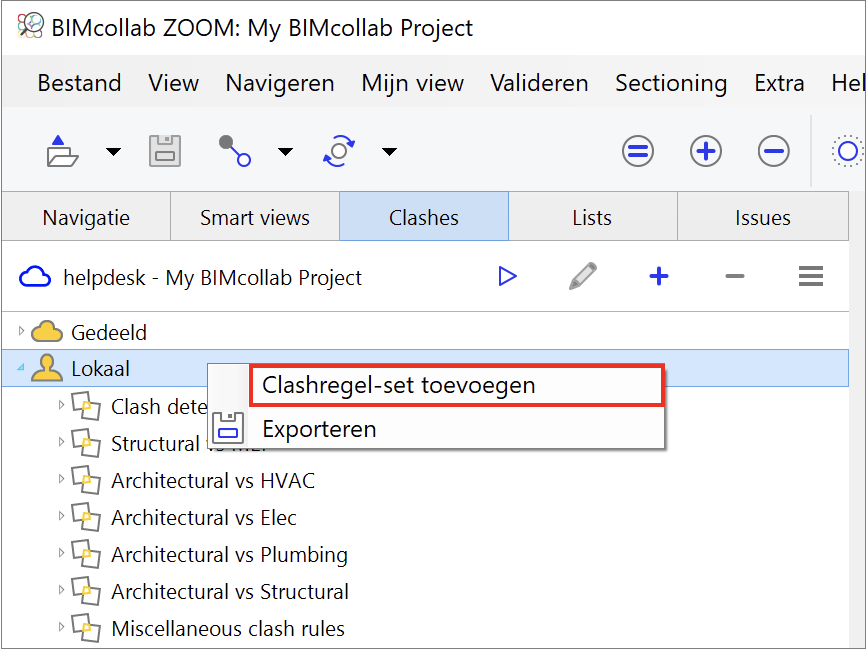Click the circled plus zoom in icon

(x=706, y=152)
